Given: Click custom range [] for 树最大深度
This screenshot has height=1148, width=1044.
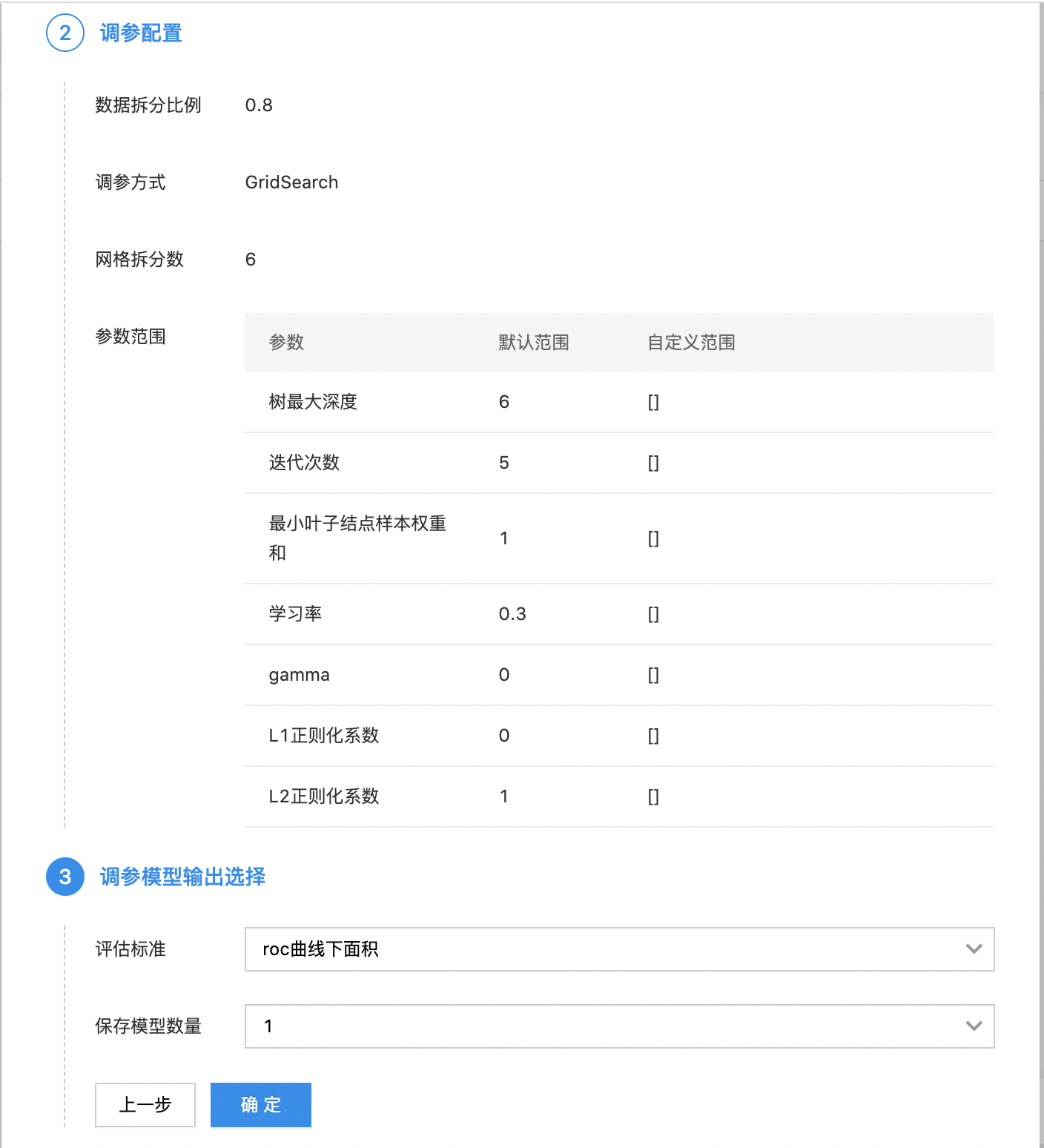Looking at the screenshot, I should (x=653, y=402).
